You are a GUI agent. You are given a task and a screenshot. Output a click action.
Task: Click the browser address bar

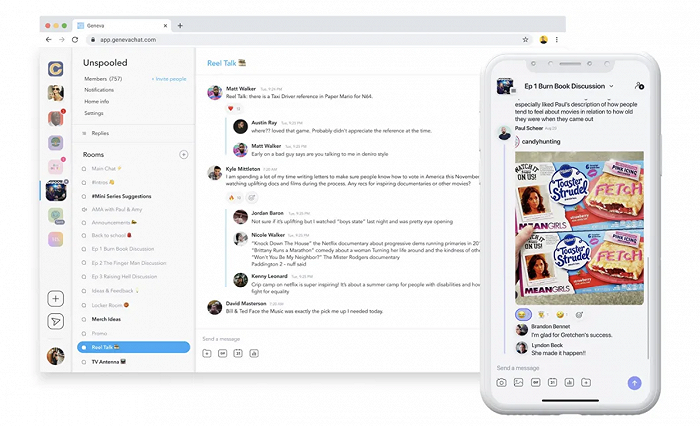[x=308, y=40]
